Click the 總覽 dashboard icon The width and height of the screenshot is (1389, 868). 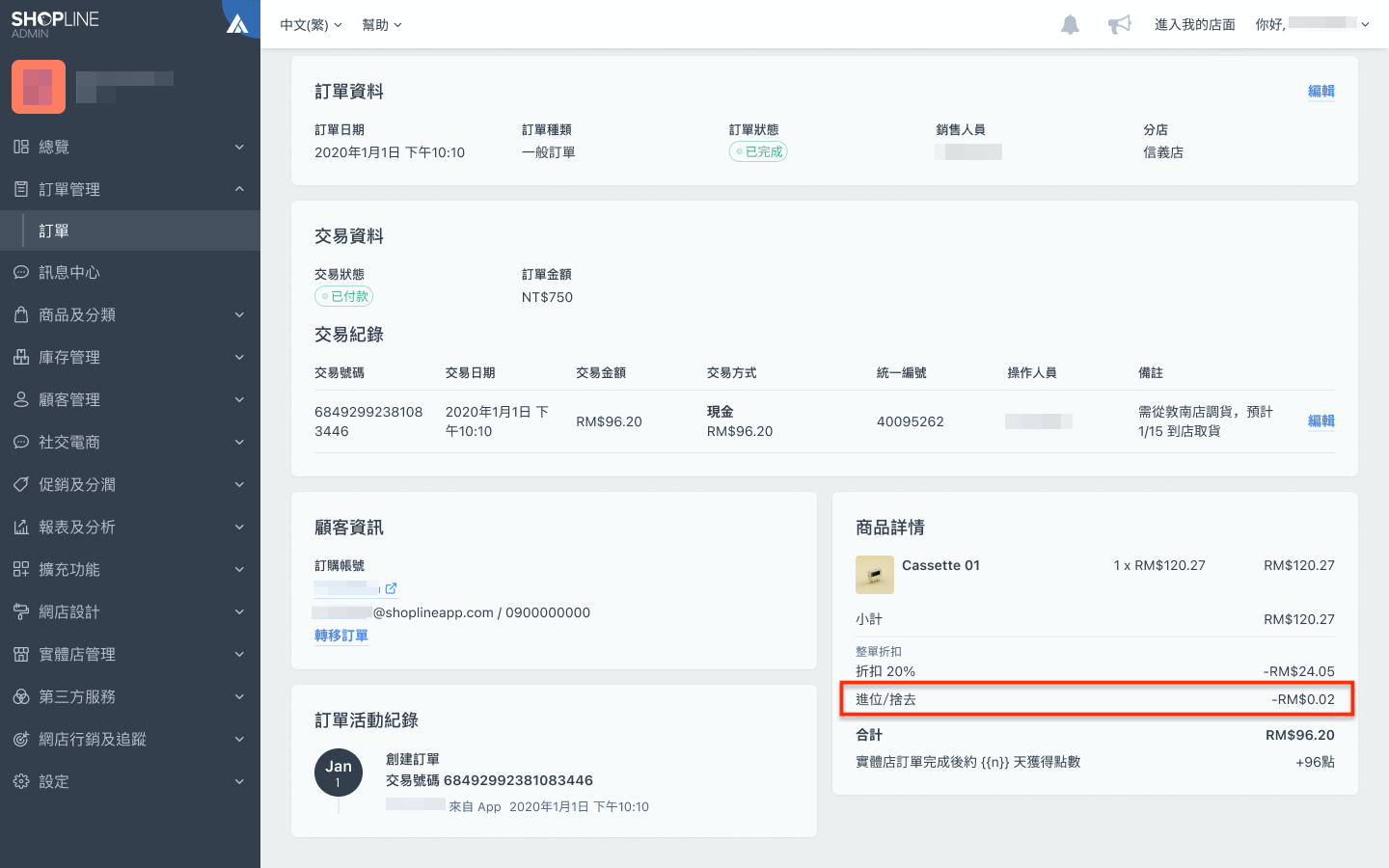(x=21, y=147)
